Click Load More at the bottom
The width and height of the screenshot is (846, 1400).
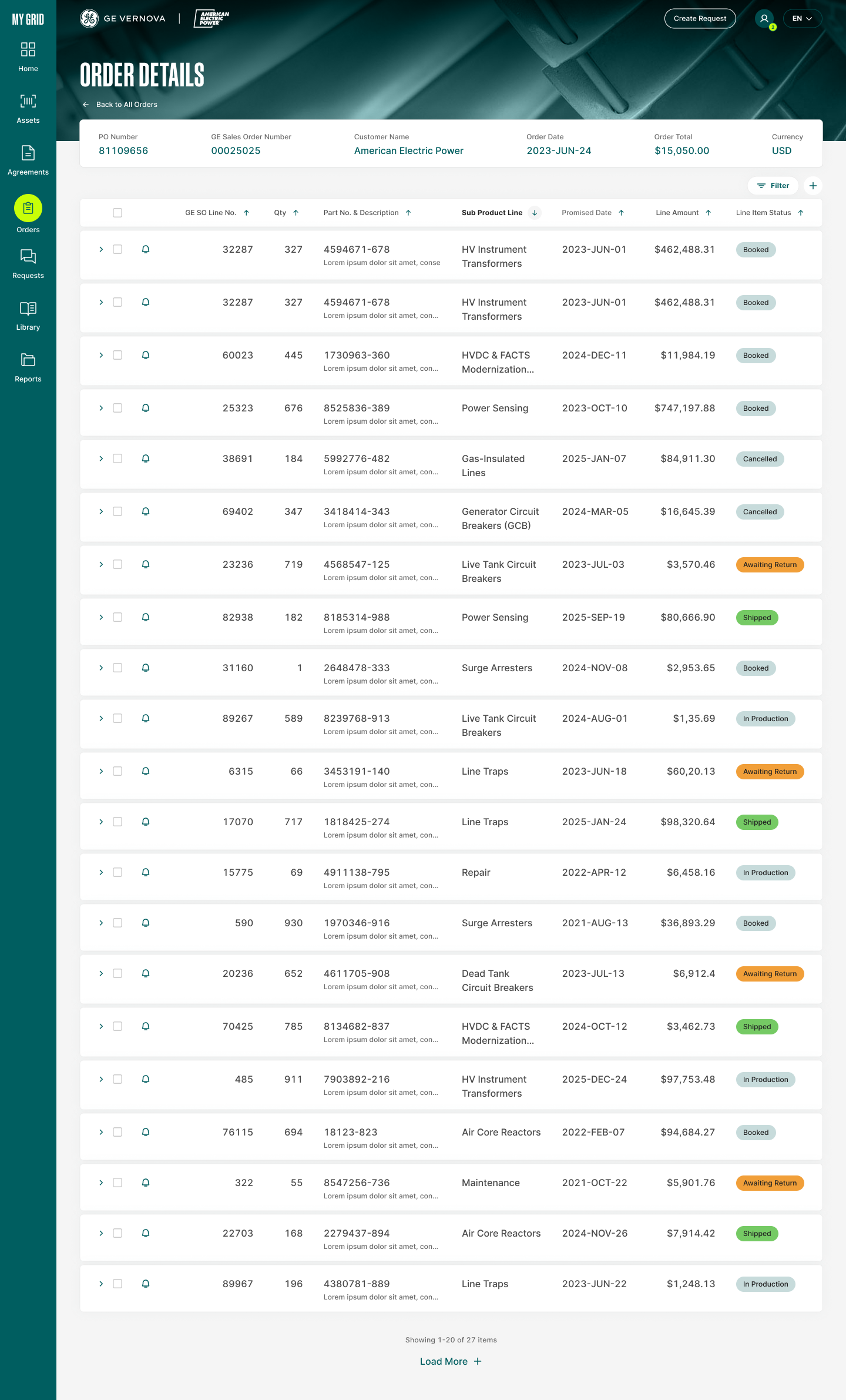(x=451, y=1361)
